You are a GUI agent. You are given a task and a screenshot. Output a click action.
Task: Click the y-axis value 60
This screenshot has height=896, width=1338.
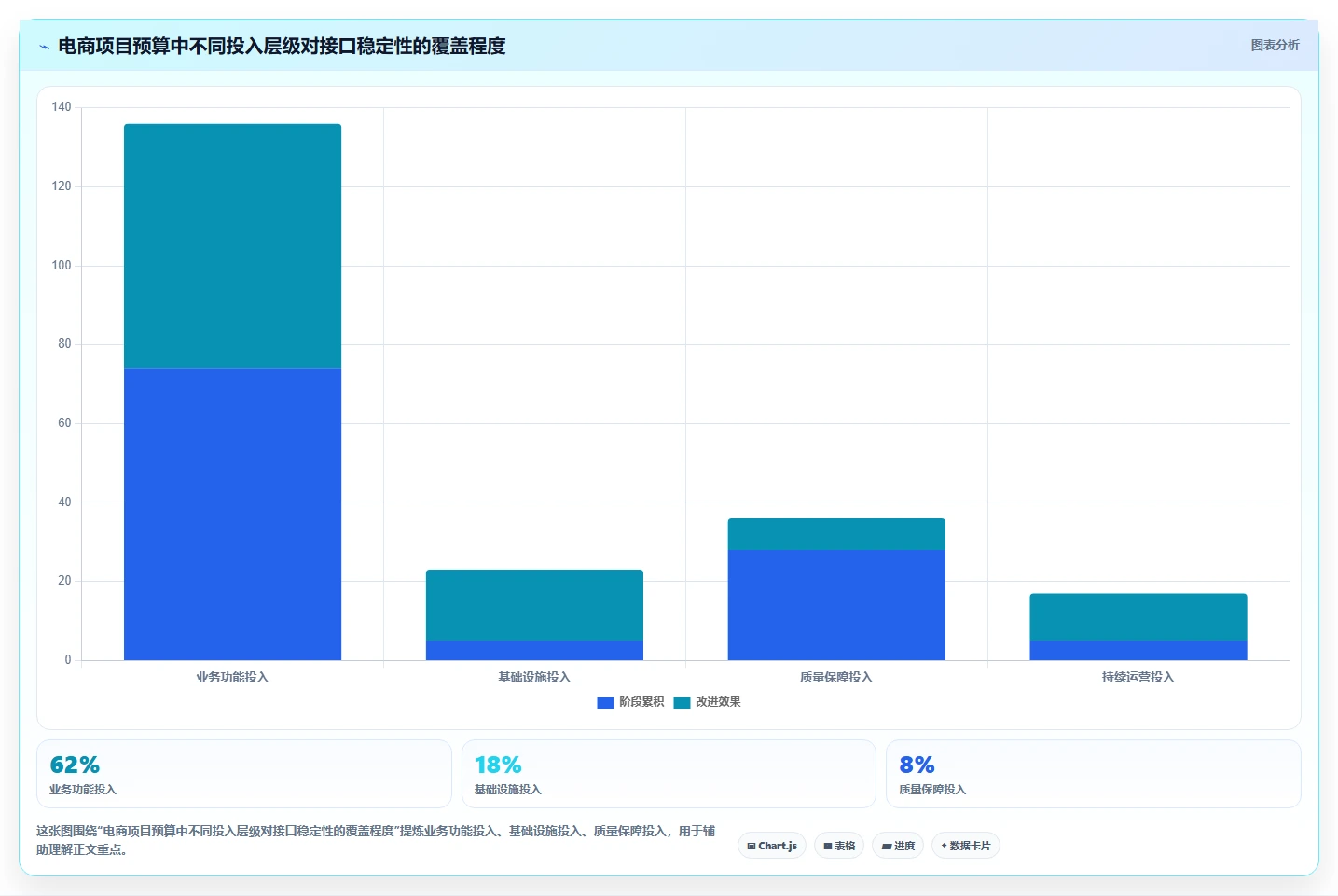tap(64, 423)
